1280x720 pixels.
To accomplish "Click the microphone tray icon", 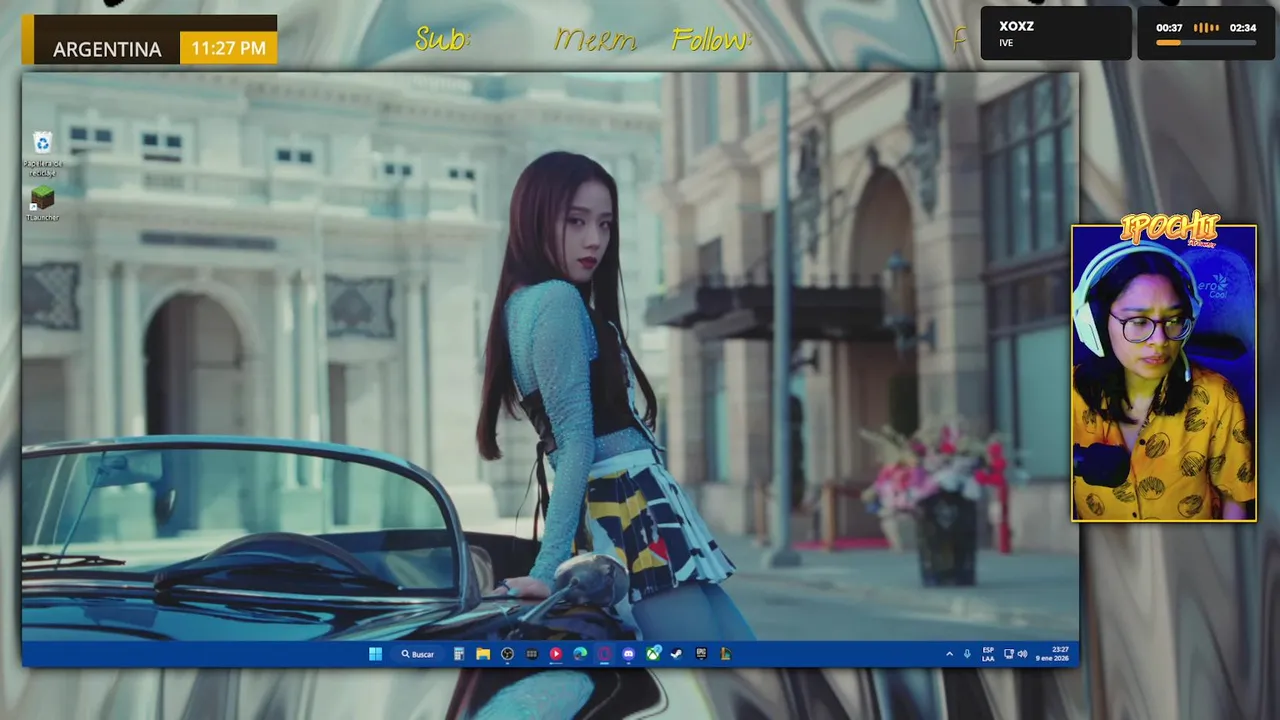I will click(x=967, y=654).
